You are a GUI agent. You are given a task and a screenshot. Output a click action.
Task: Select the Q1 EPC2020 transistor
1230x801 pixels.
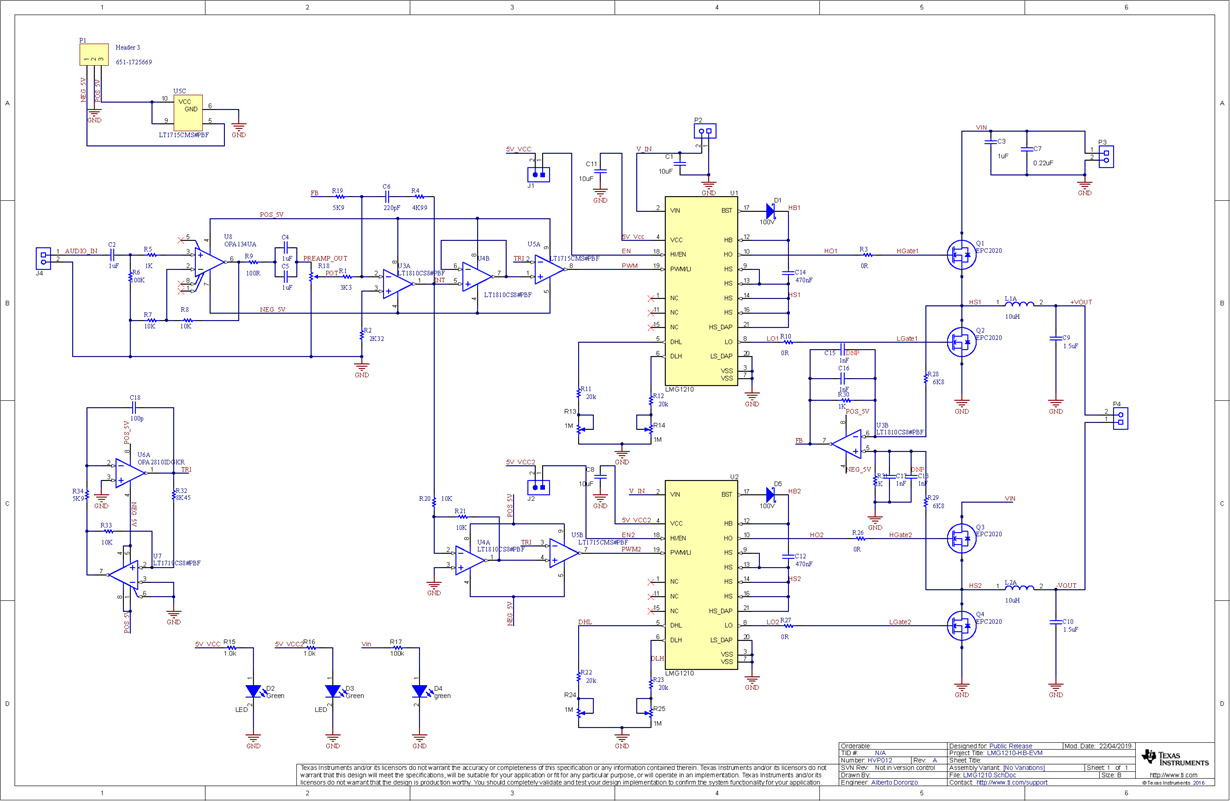(961, 254)
